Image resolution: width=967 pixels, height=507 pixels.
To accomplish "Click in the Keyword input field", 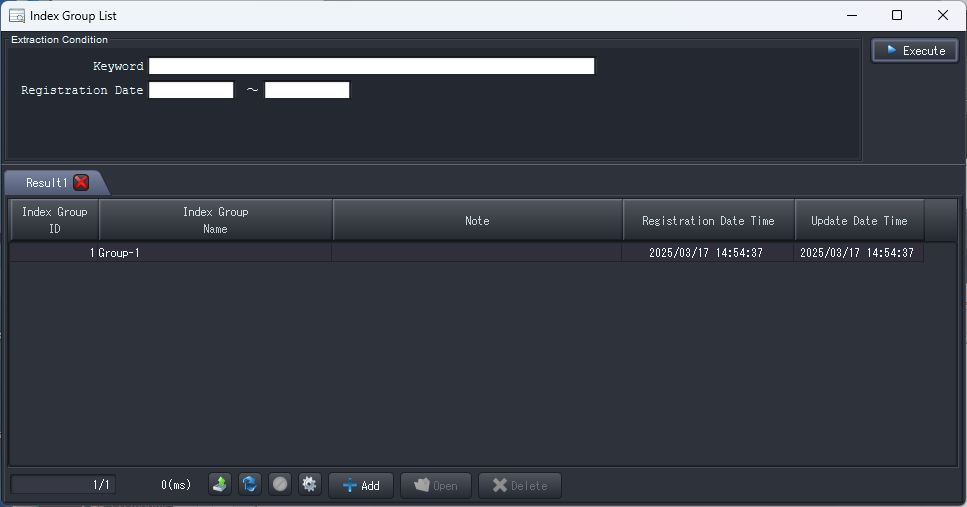I will pyautogui.click(x=371, y=66).
